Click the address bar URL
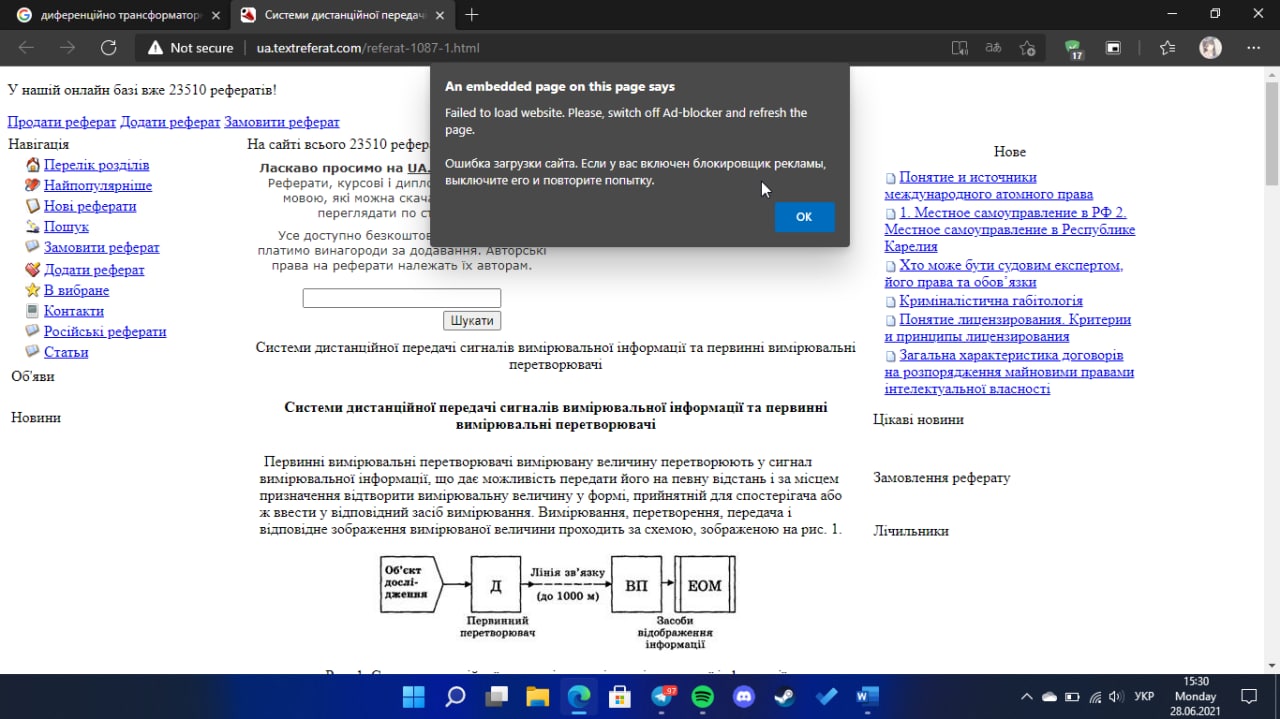1280x719 pixels. tap(368, 48)
